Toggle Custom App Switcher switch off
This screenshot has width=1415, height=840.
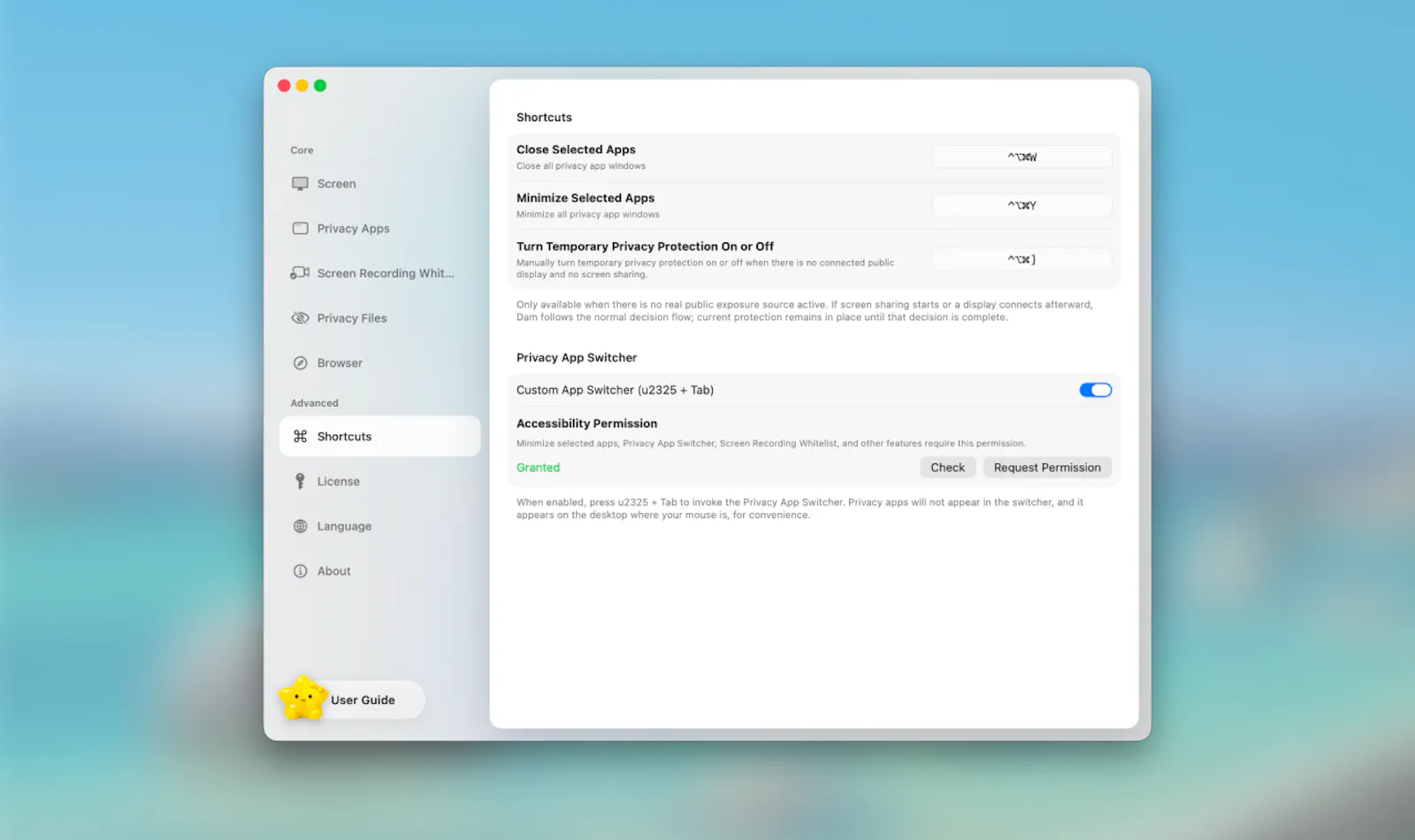(1095, 390)
